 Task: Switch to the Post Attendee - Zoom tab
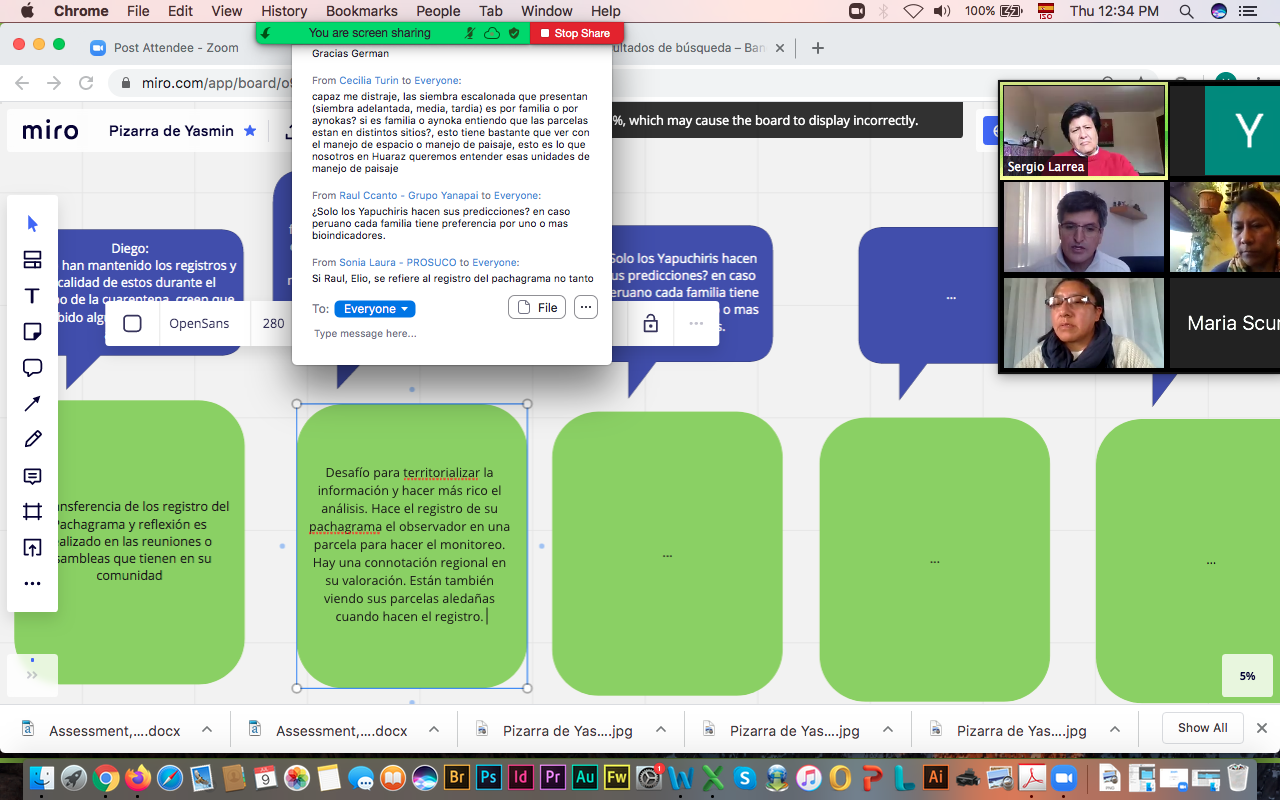(x=176, y=48)
